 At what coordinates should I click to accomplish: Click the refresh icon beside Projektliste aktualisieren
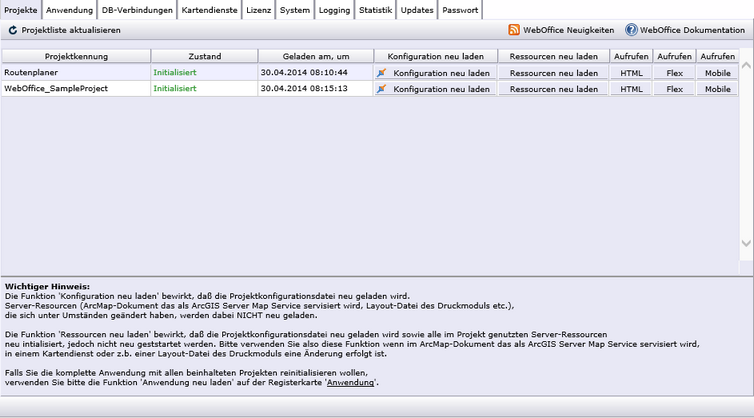tap(13, 30)
